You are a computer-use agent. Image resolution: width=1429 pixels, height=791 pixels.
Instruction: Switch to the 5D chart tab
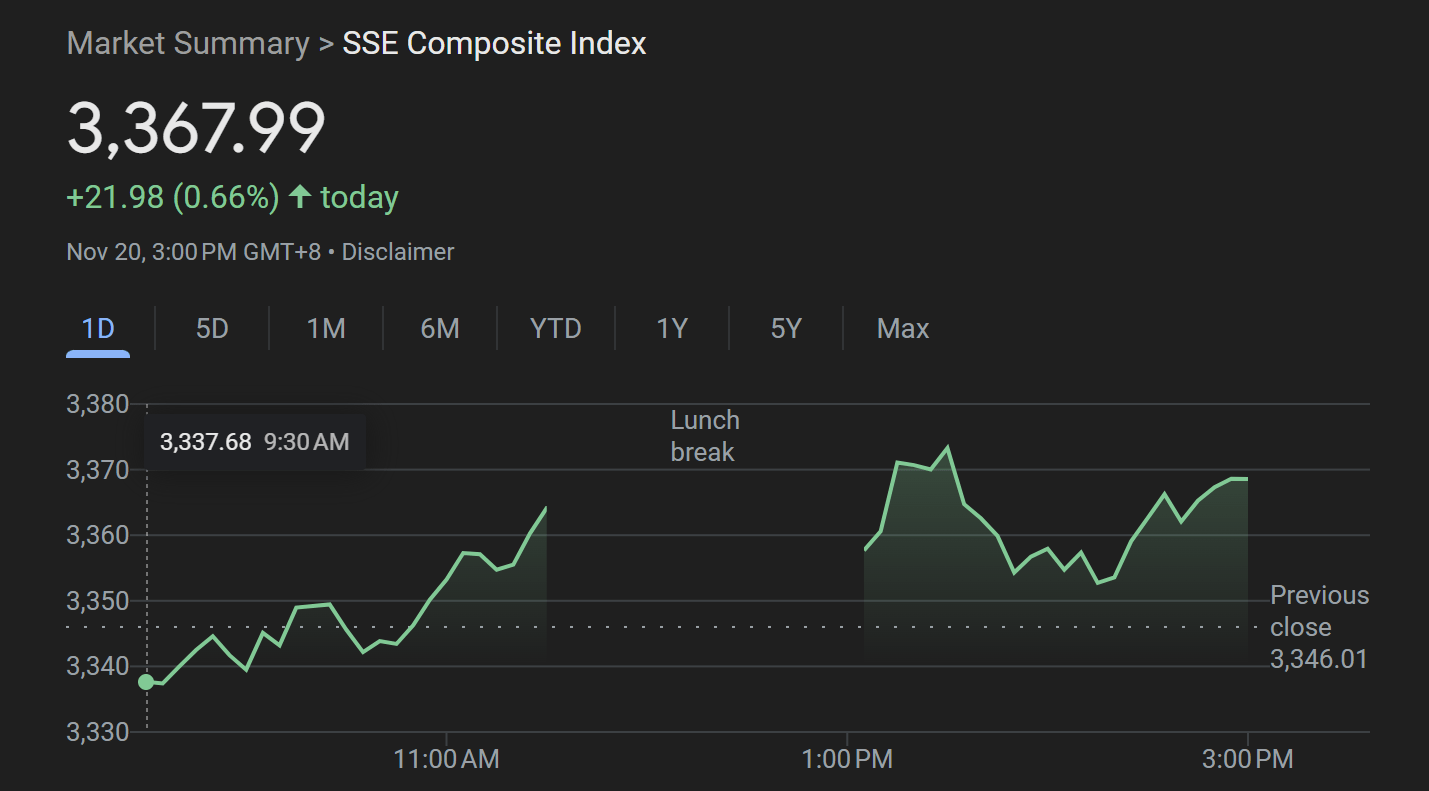(x=212, y=328)
